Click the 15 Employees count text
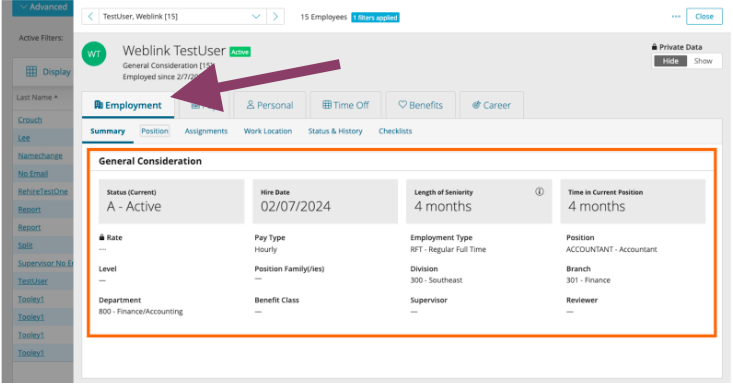 coord(323,17)
